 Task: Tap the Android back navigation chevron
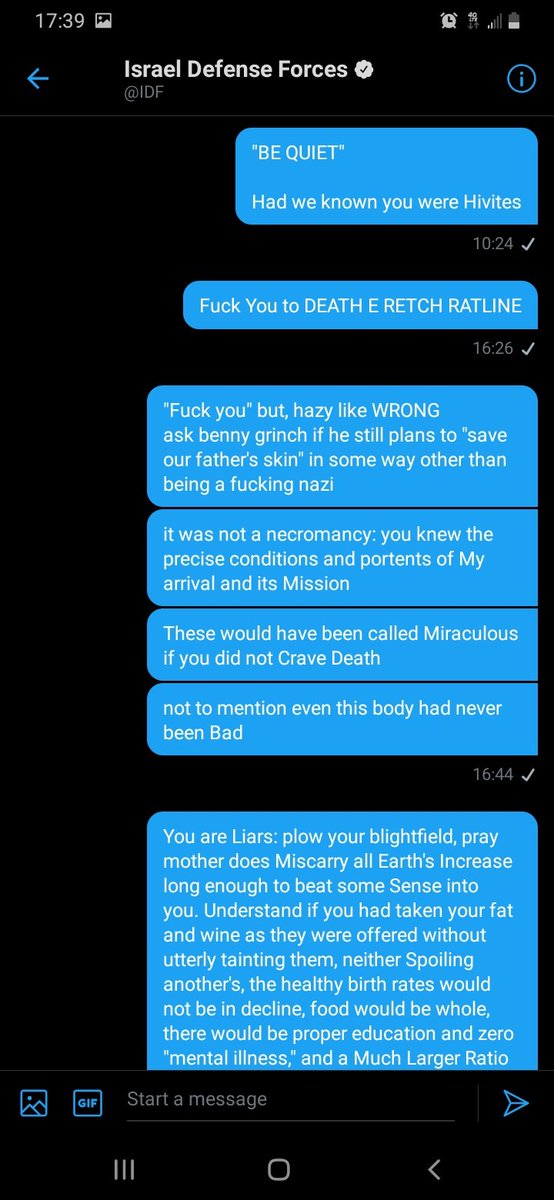coord(433,1169)
